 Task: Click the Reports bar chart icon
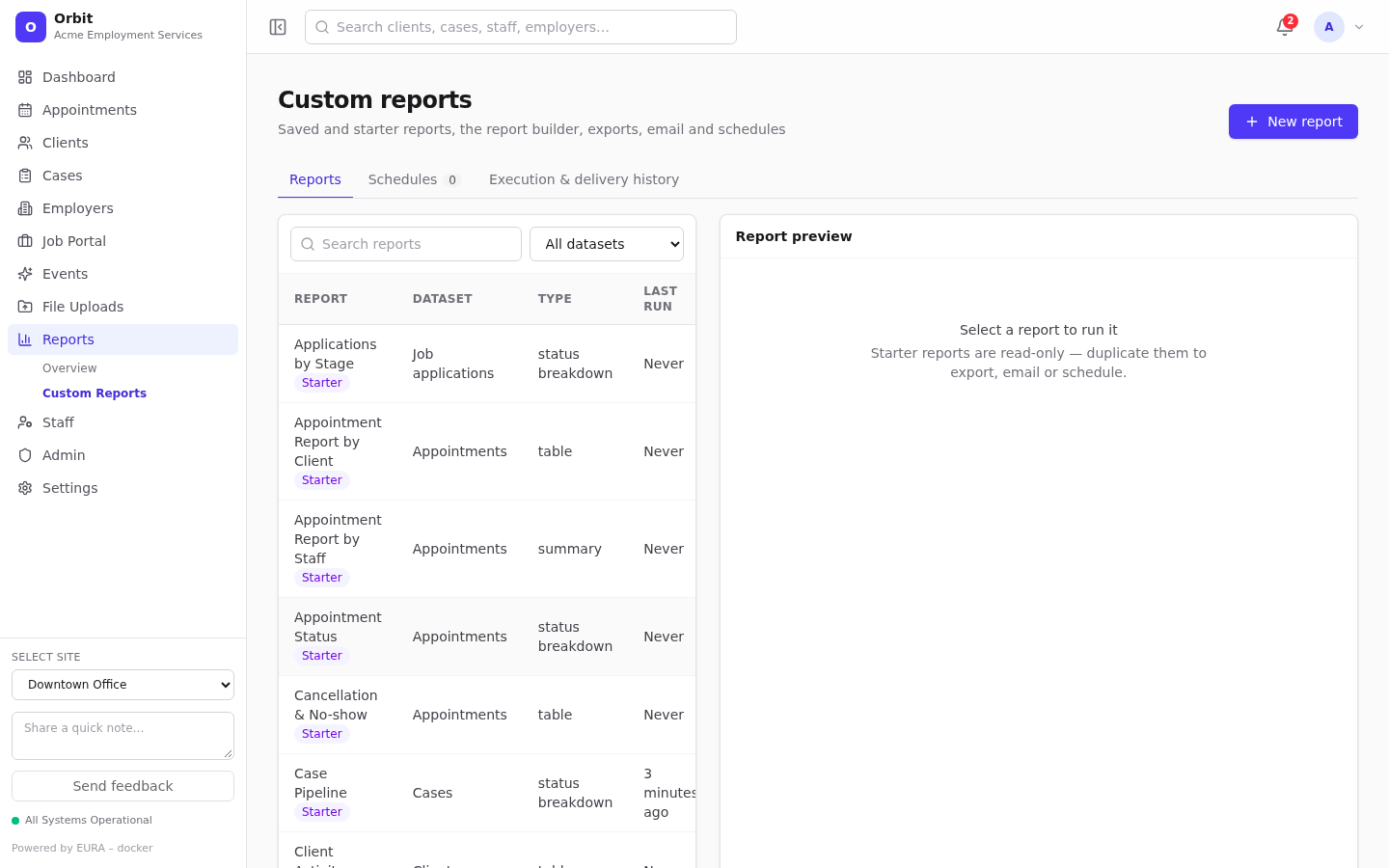pyautogui.click(x=25, y=339)
